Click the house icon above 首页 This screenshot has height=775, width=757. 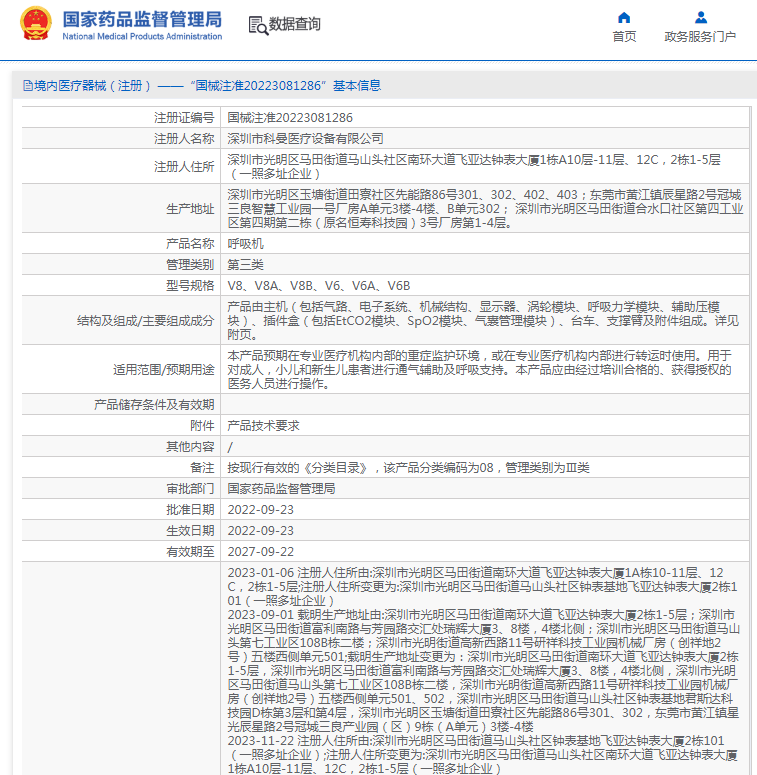point(624,17)
